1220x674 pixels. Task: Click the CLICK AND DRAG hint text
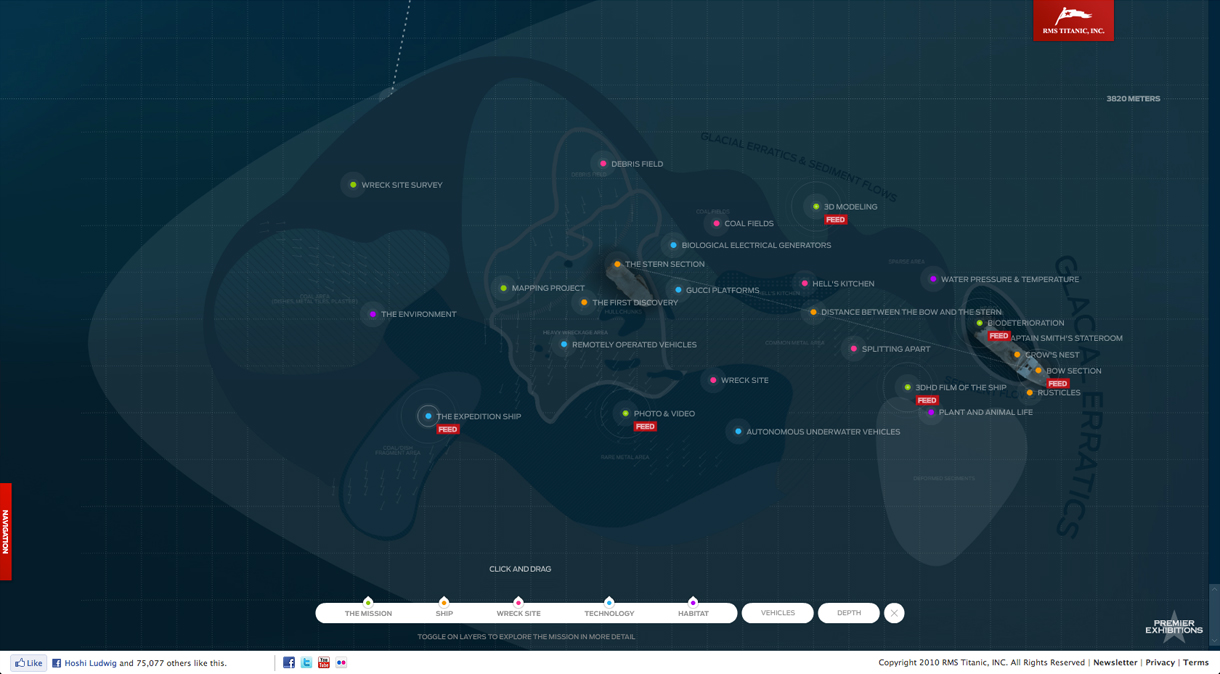(x=520, y=569)
